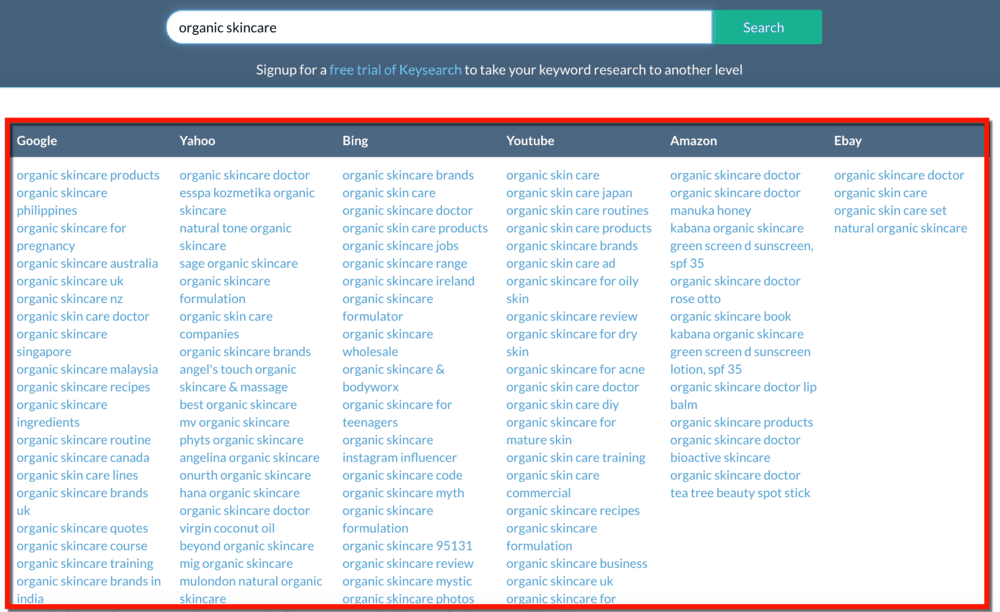Click 'virgin coconut oil' under Yahoo
The height and width of the screenshot is (612, 1000).
tap(227, 527)
